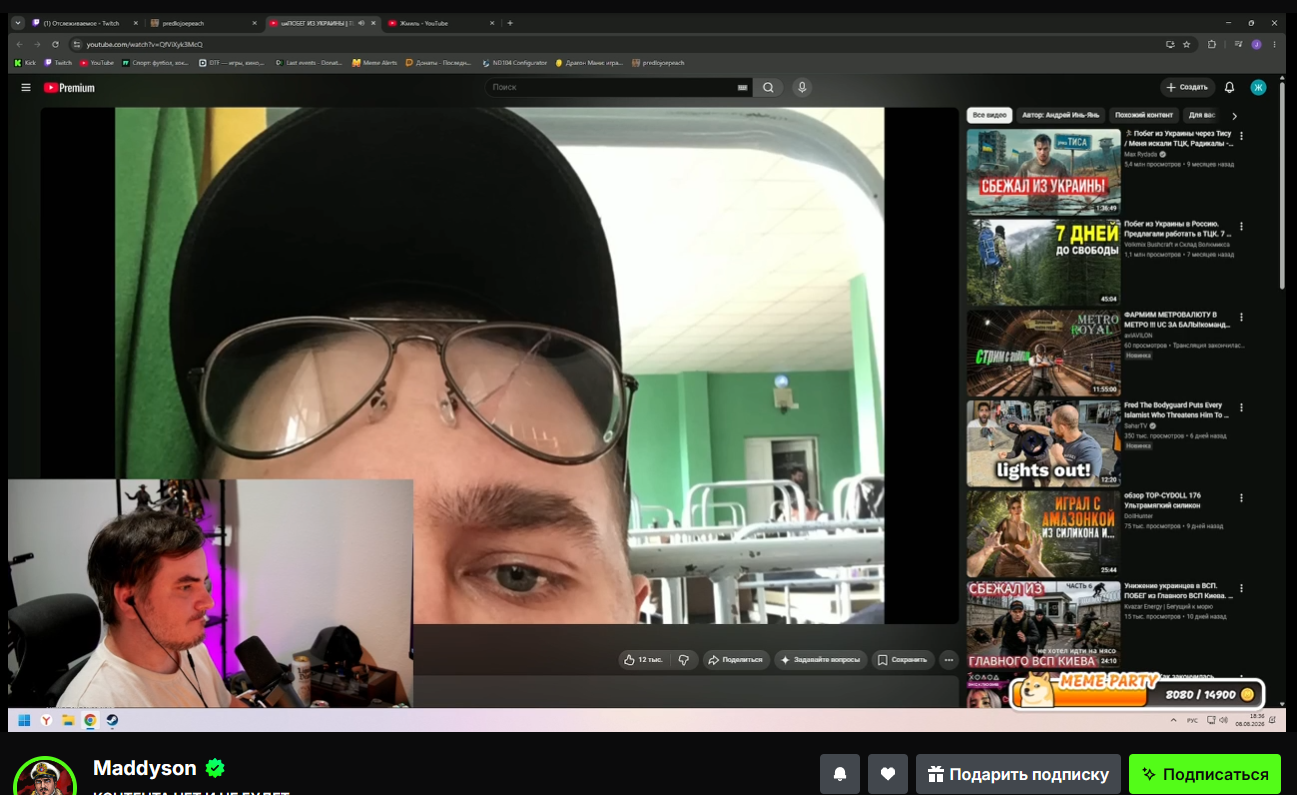
Task: Open the Chrome profile avatar
Action: click(x=1257, y=44)
